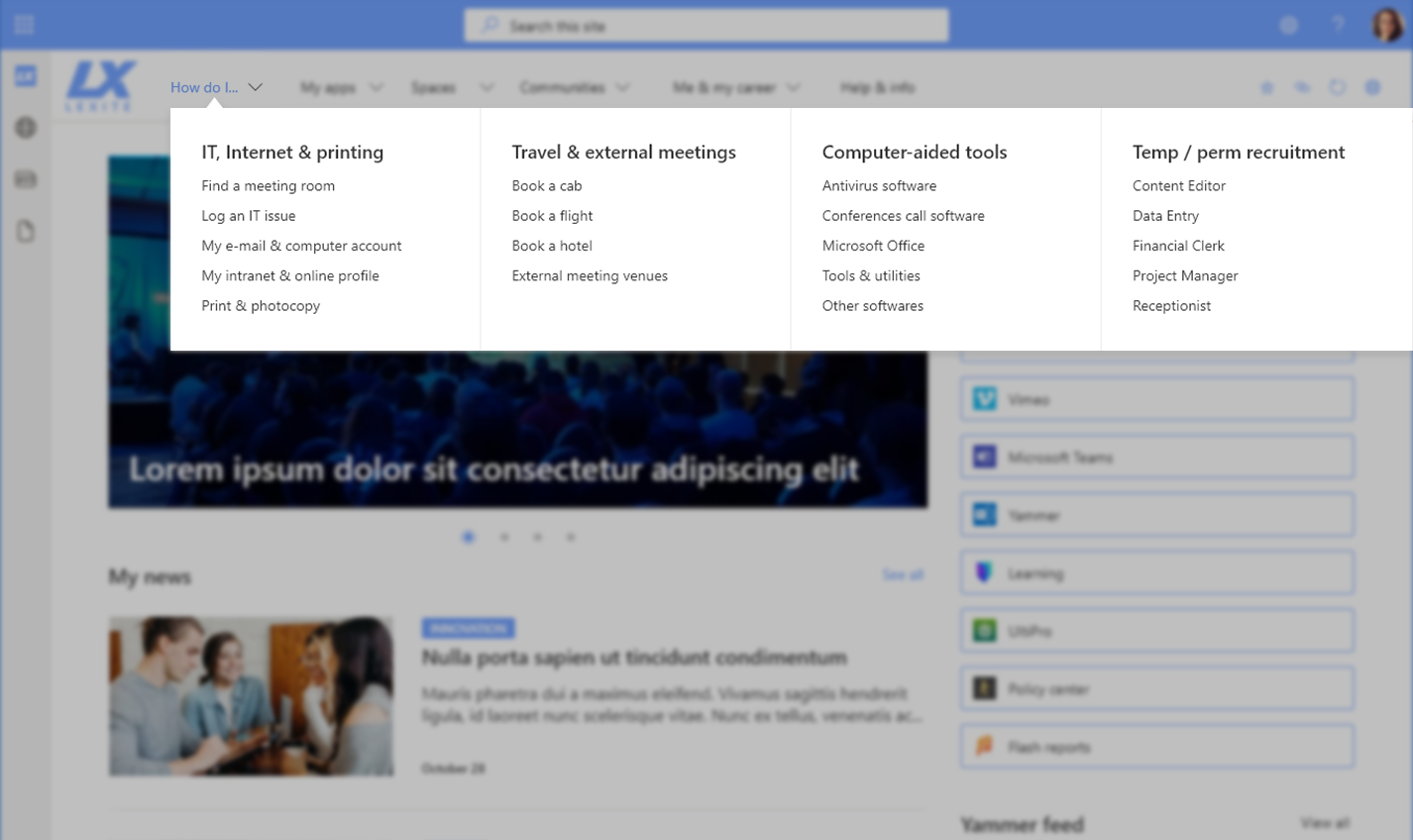
Task: Click the Microsoft Teams icon in apps list
Action: tap(984, 456)
